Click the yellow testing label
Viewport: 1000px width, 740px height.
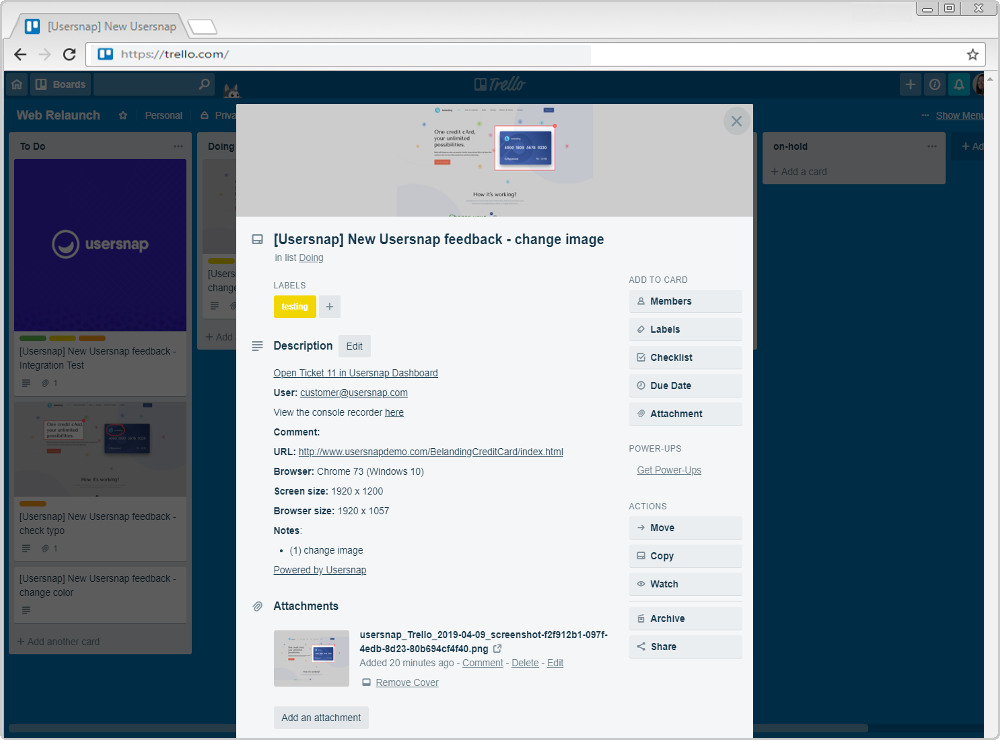click(x=295, y=307)
